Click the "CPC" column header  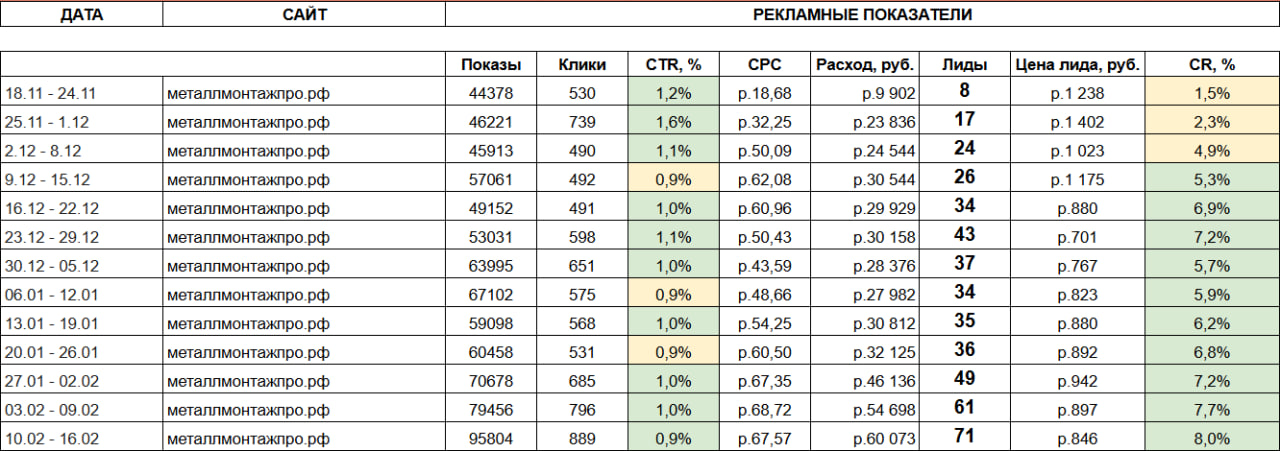pos(764,65)
